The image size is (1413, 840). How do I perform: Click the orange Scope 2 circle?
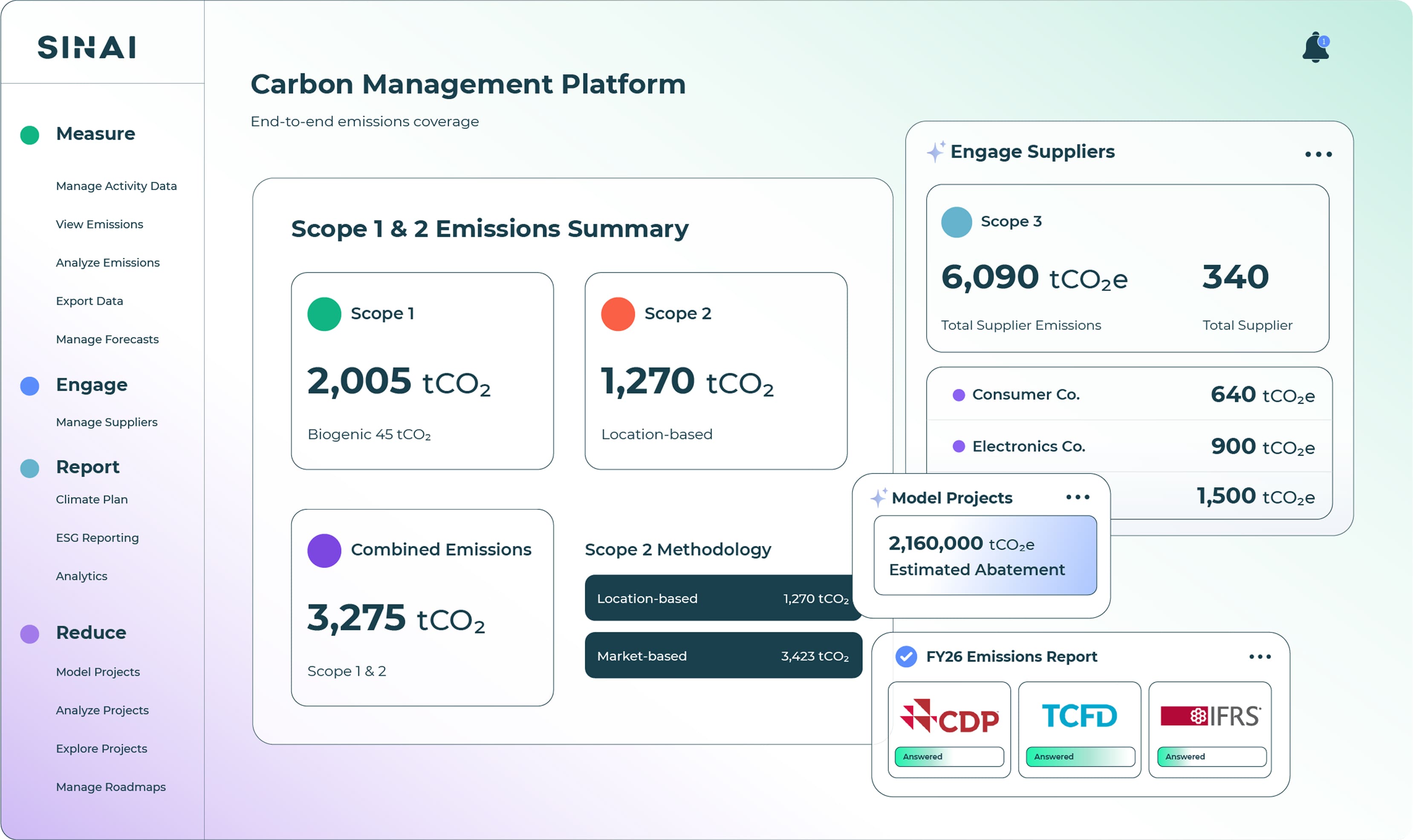(x=618, y=314)
